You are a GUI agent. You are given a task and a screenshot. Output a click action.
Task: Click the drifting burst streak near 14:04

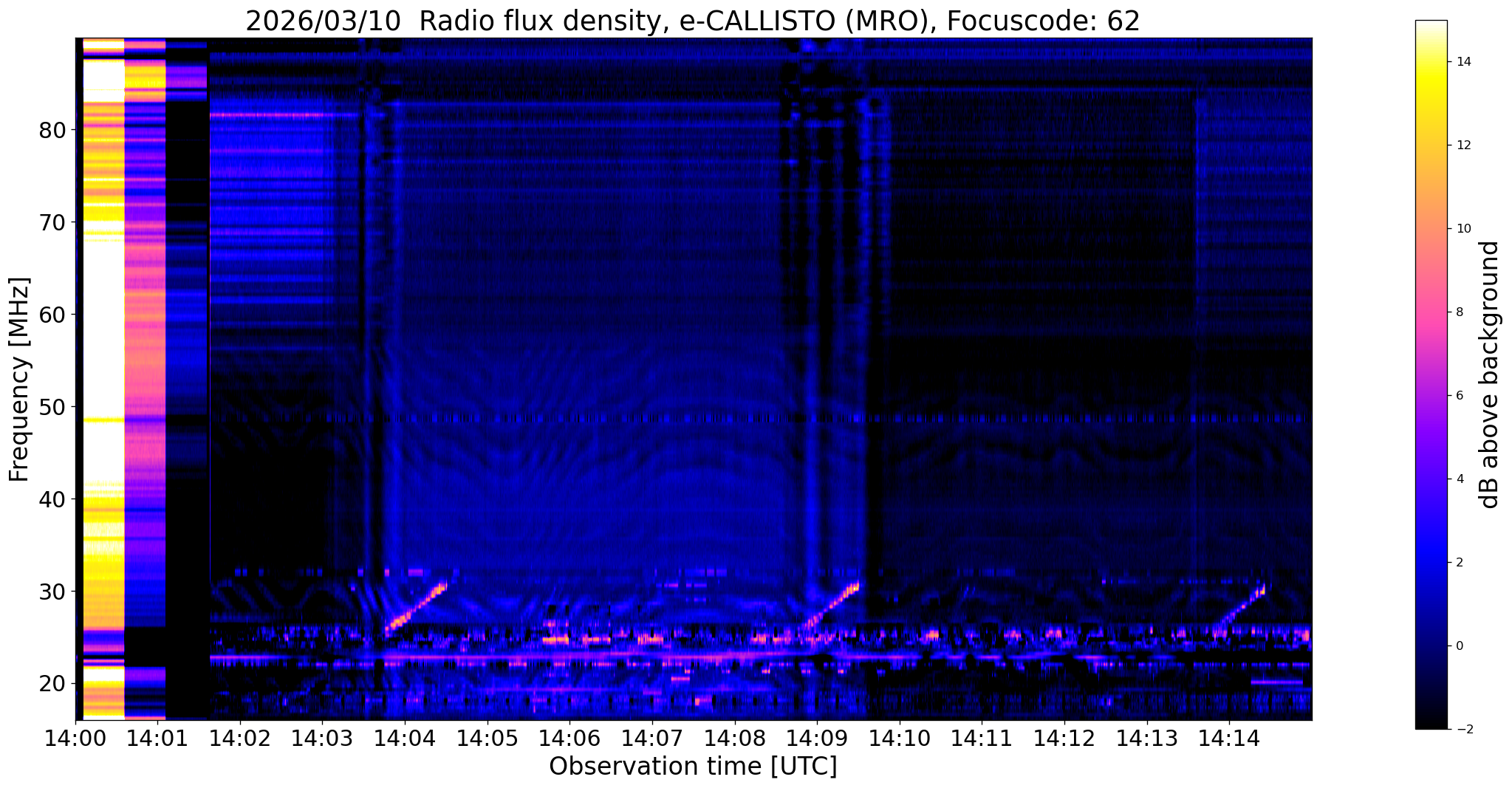[417, 609]
